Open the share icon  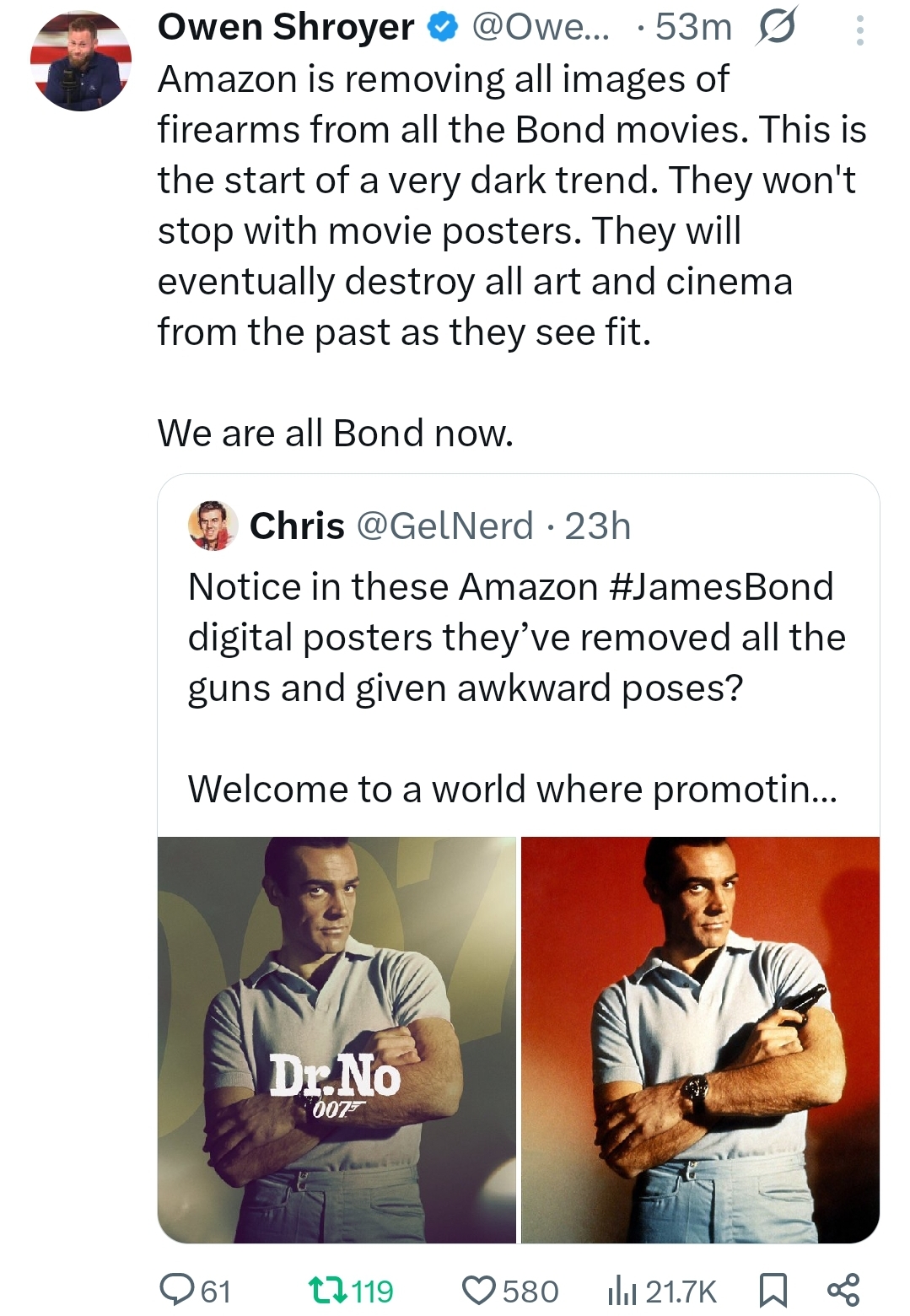[x=843, y=1290]
